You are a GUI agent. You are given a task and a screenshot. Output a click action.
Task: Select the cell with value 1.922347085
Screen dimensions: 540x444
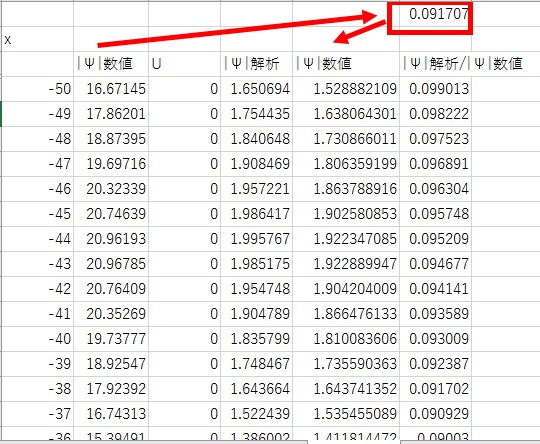(346, 239)
